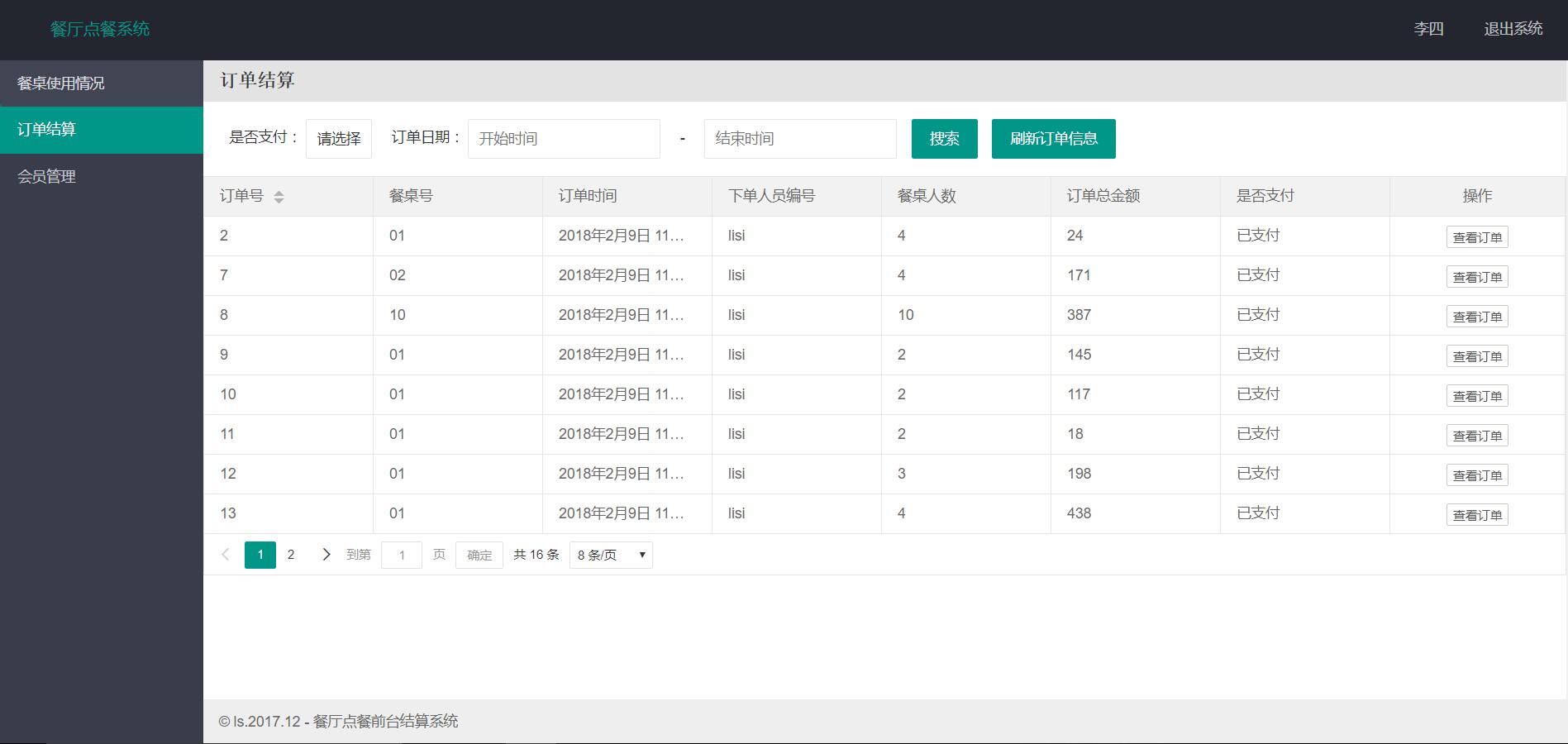Click the 搜索 button

coord(945,139)
